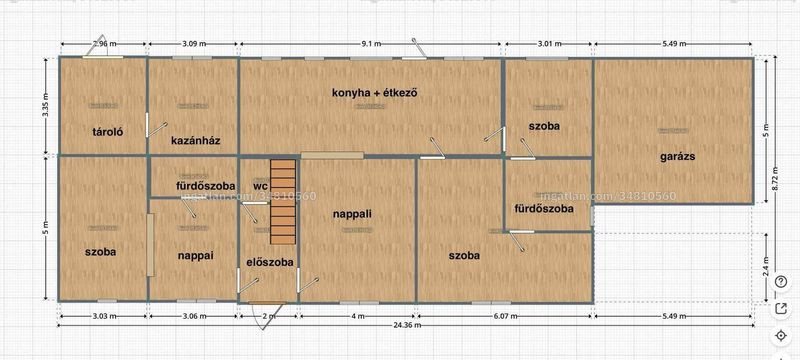Click the 3.06 m dimension label
Screen dimensions: 800x360
194,316
